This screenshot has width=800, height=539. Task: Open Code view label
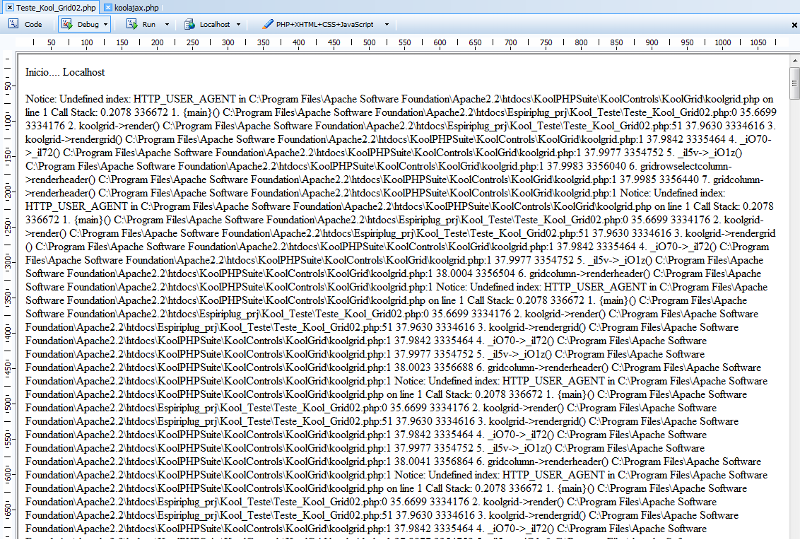point(33,24)
